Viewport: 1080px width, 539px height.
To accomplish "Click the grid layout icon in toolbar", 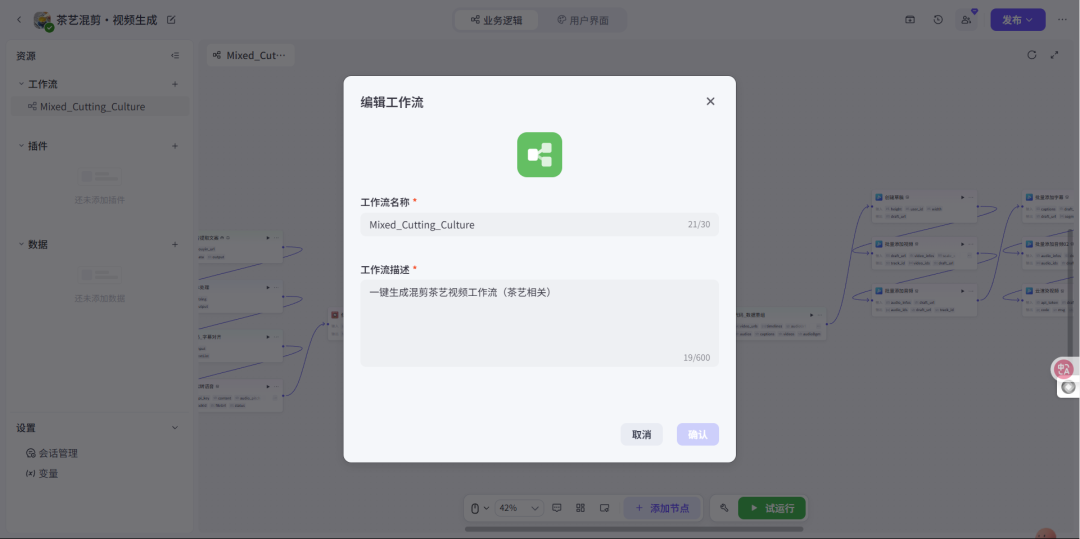I will [581, 508].
